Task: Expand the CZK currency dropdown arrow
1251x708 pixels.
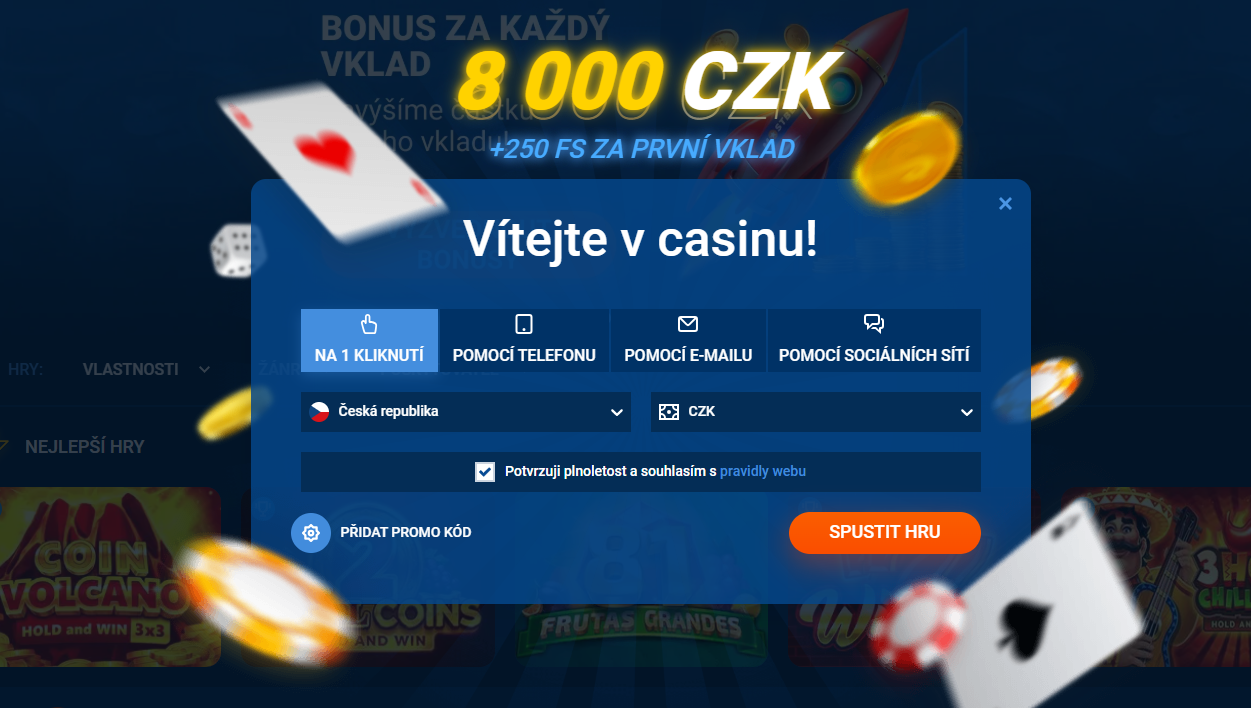Action: pos(967,412)
